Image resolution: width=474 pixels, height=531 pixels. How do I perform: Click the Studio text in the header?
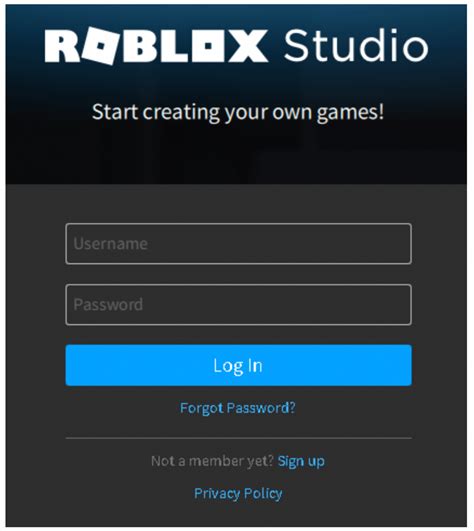[356, 45]
